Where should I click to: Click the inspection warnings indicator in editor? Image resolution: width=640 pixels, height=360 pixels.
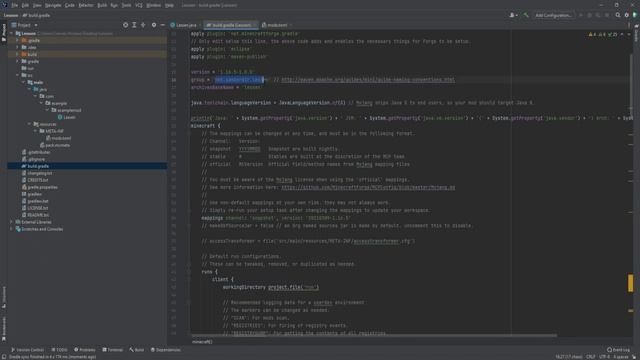(x=603, y=35)
